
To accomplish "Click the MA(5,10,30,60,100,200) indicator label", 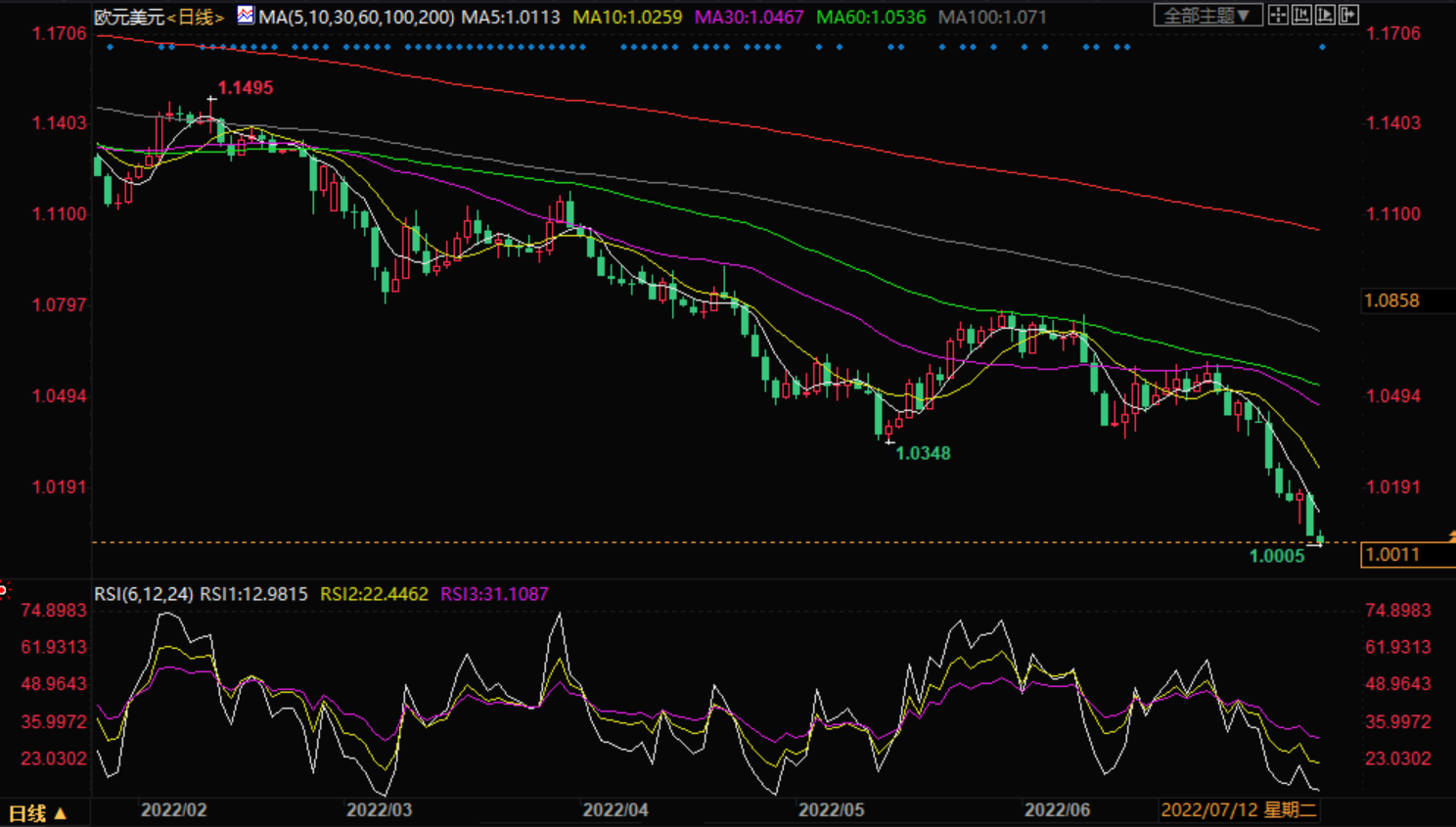I will tap(356, 18).
